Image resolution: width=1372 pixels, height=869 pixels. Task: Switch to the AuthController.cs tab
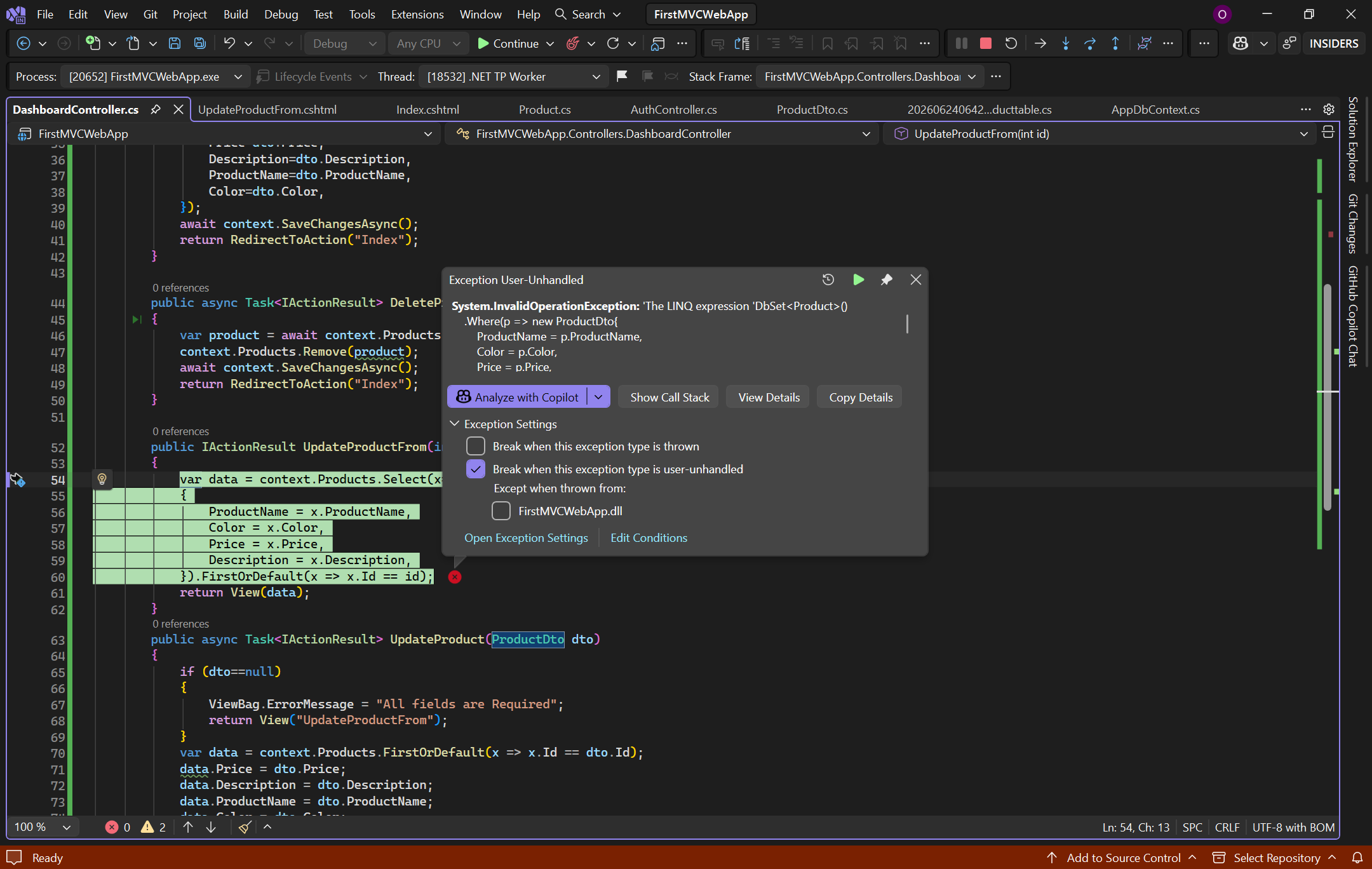point(673,109)
